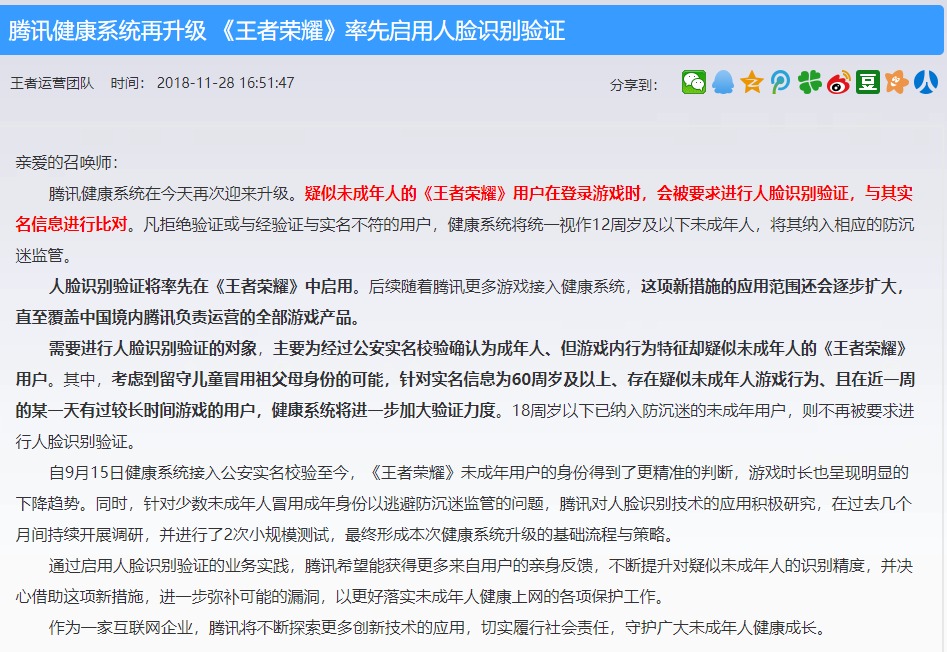The height and width of the screenshot is (652, 947).
Task: Click the bold sentence beginning 考虑到留守儿童冒用祖父母身份的可能
Action: [464, 395]
